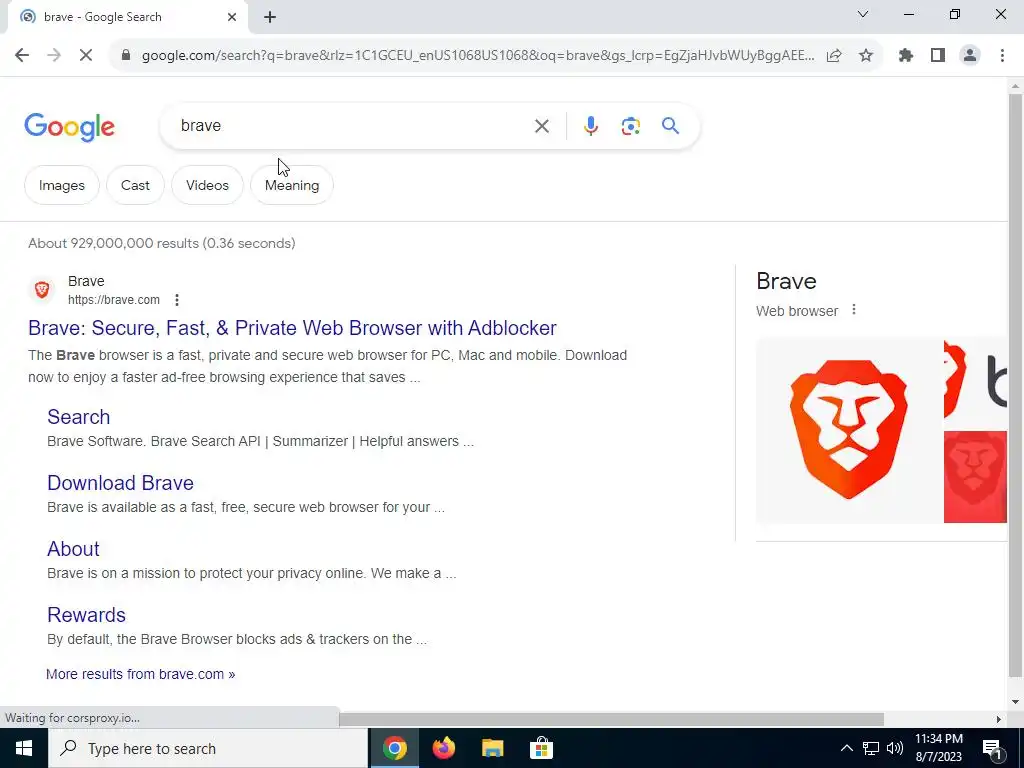This screenshot has width=1024, height=768.
Task: Open options beside the brave.com result
Action: (x=176, y=300)
